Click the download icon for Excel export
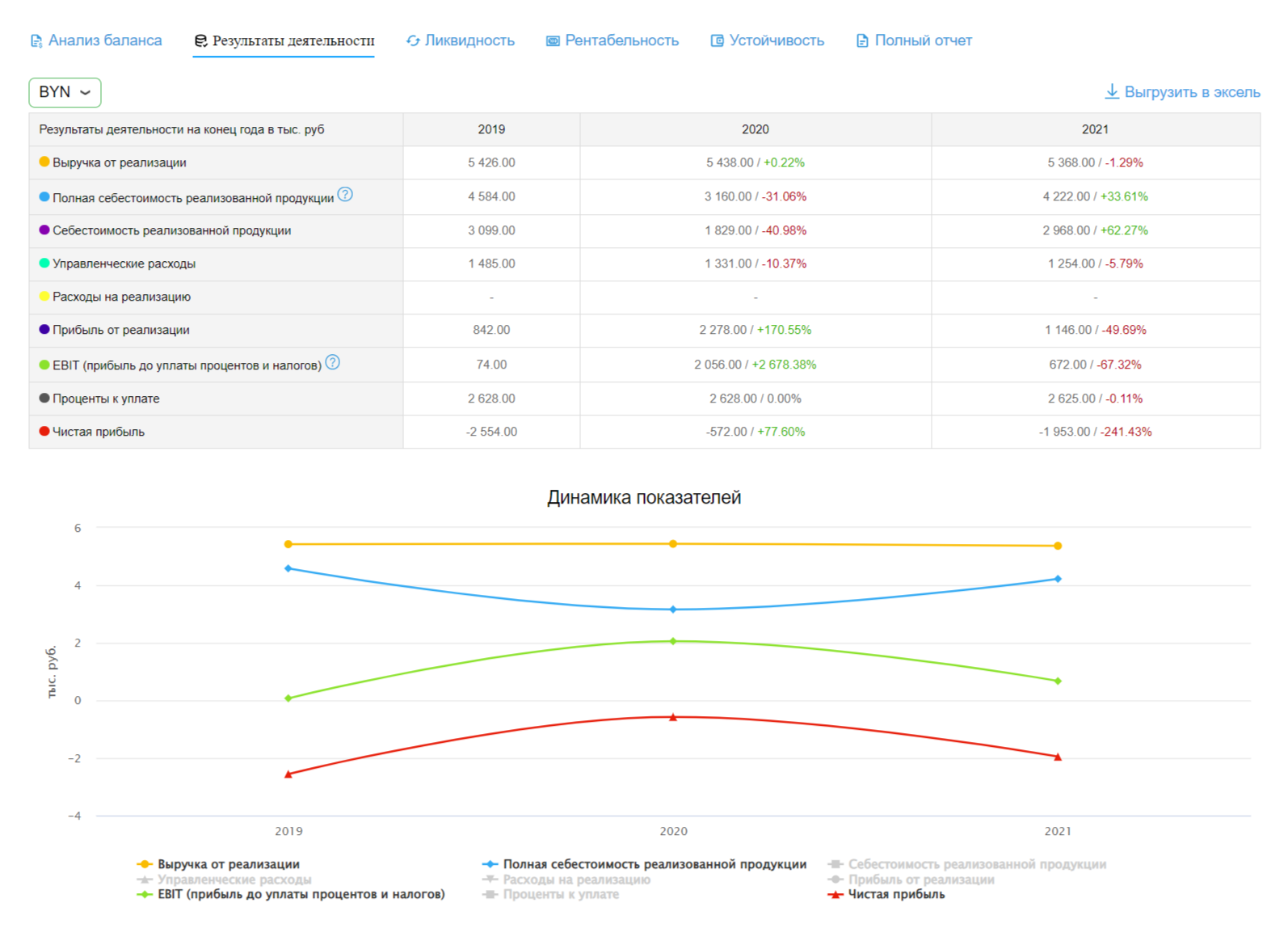The width and height of the screenshot is (1288, 949). point(1112,91)
